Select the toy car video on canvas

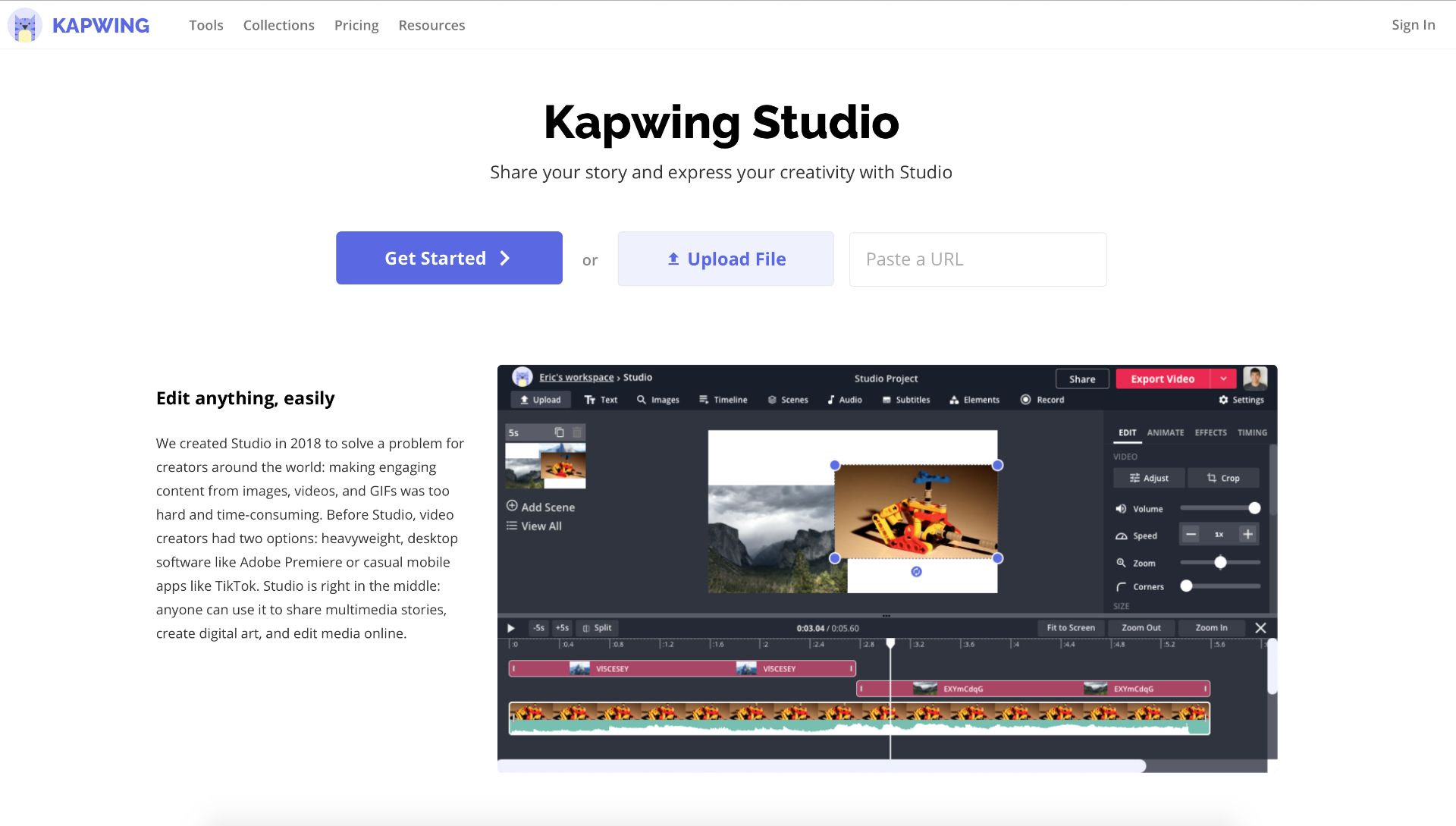click(x=916, y=512)
